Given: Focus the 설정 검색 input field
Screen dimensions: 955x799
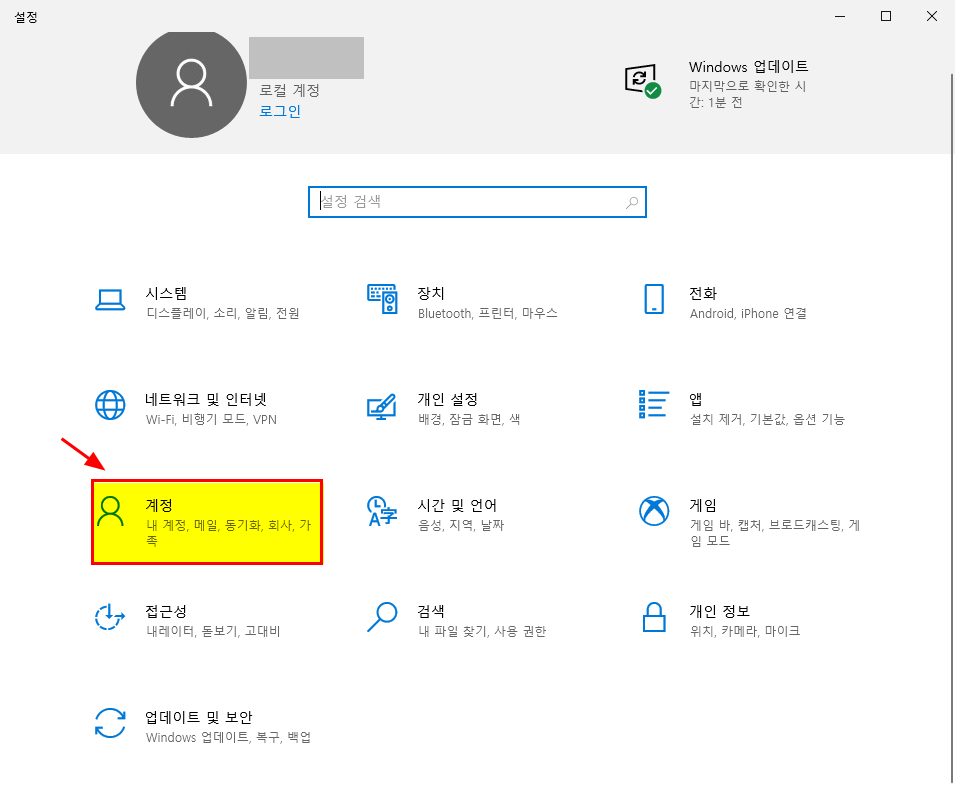Looking at the screenshot, I should click(477, 202).
